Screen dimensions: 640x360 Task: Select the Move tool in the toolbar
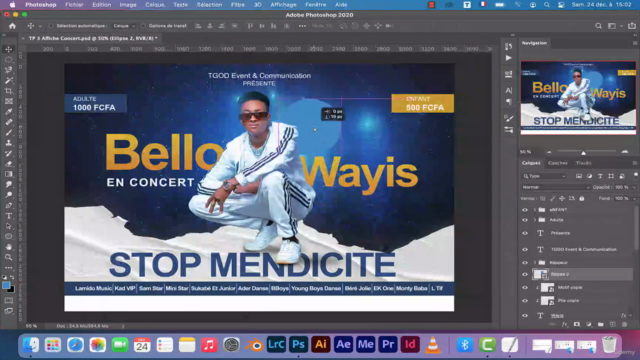pos(9,49)
